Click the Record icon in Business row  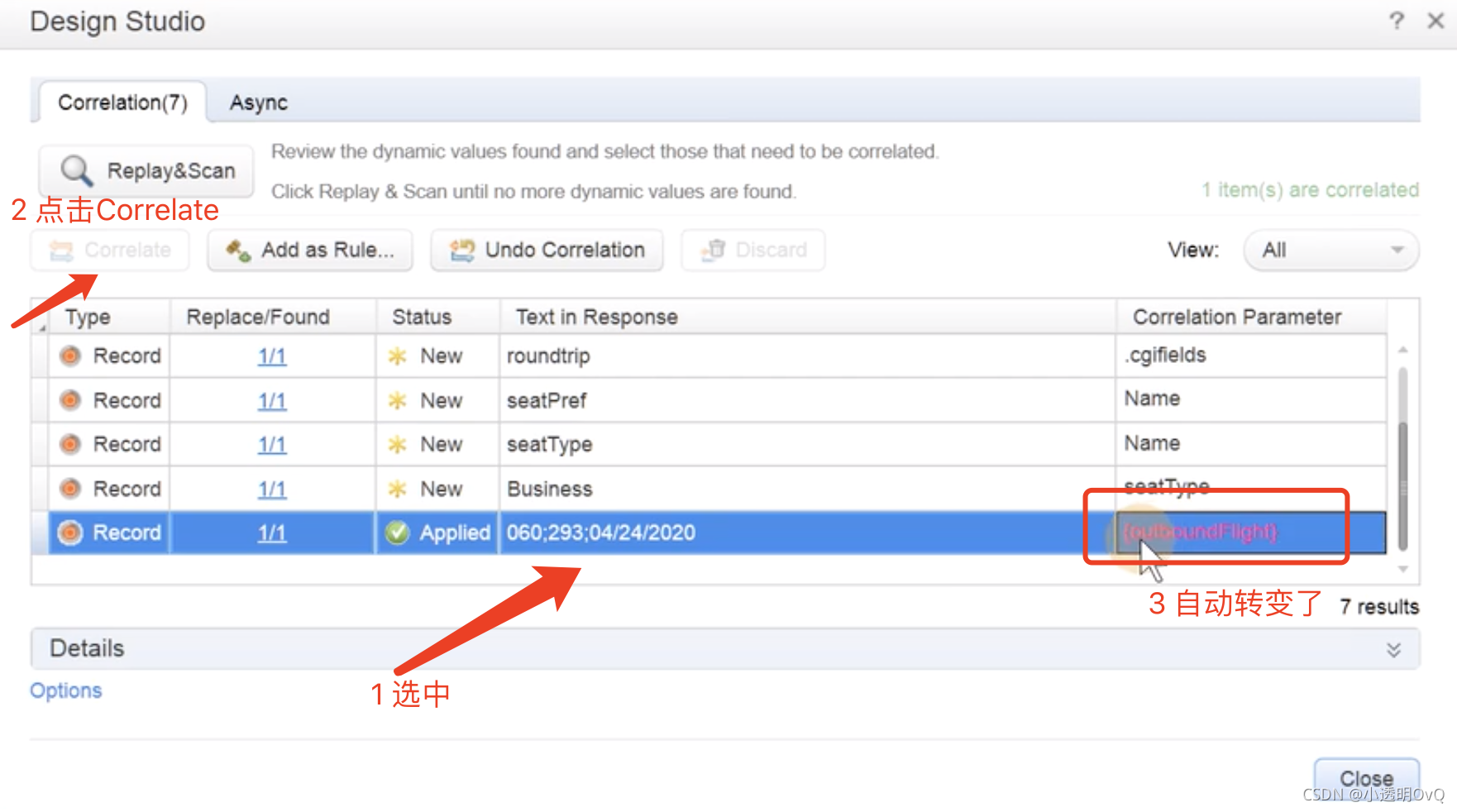pos(70,489)
